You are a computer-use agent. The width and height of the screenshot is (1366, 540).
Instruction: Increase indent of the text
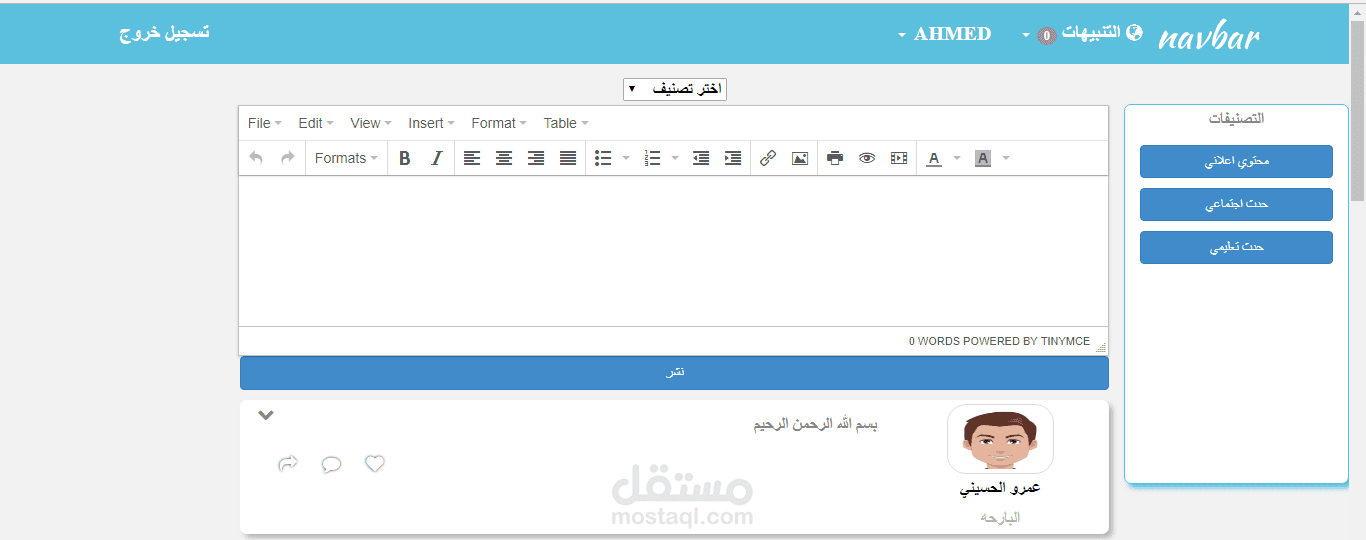[733, 158]
